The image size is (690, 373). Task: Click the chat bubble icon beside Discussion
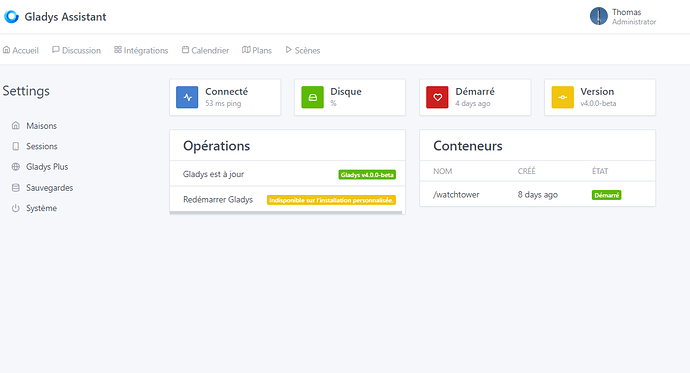[56, 50]
